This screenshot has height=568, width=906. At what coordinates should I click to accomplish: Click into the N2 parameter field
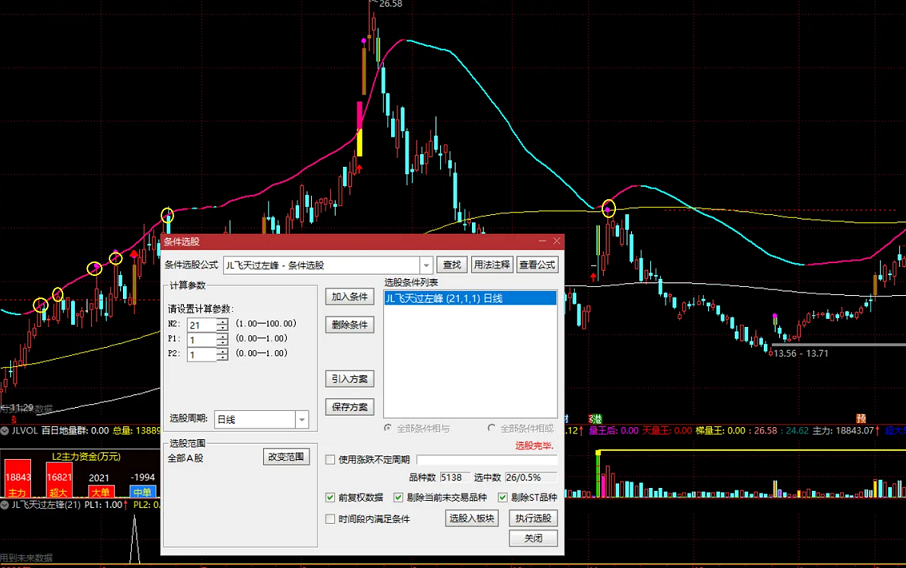click(x=202, y=325)
